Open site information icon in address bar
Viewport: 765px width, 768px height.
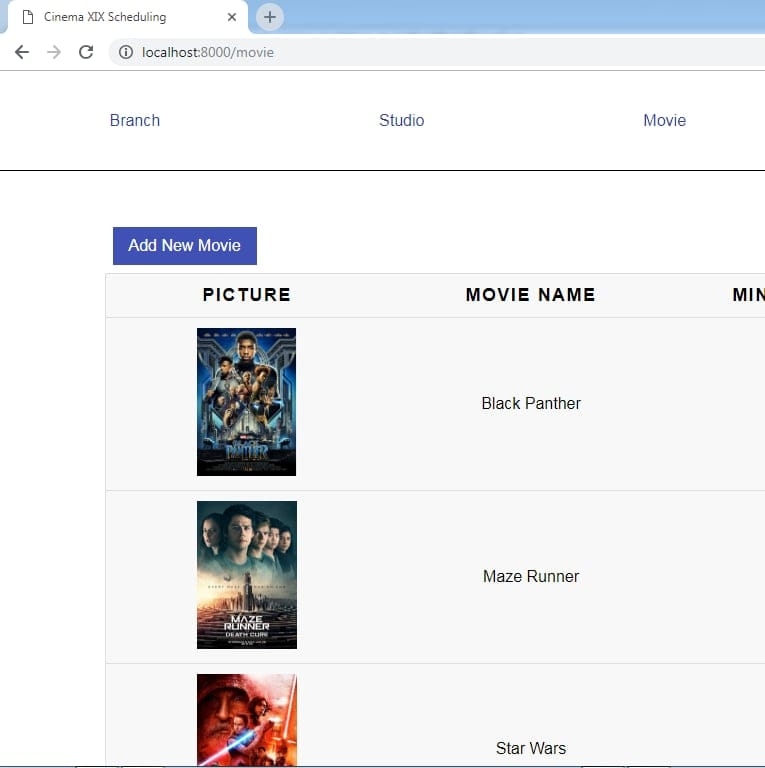pyautogui.click(x=126, y=52)
